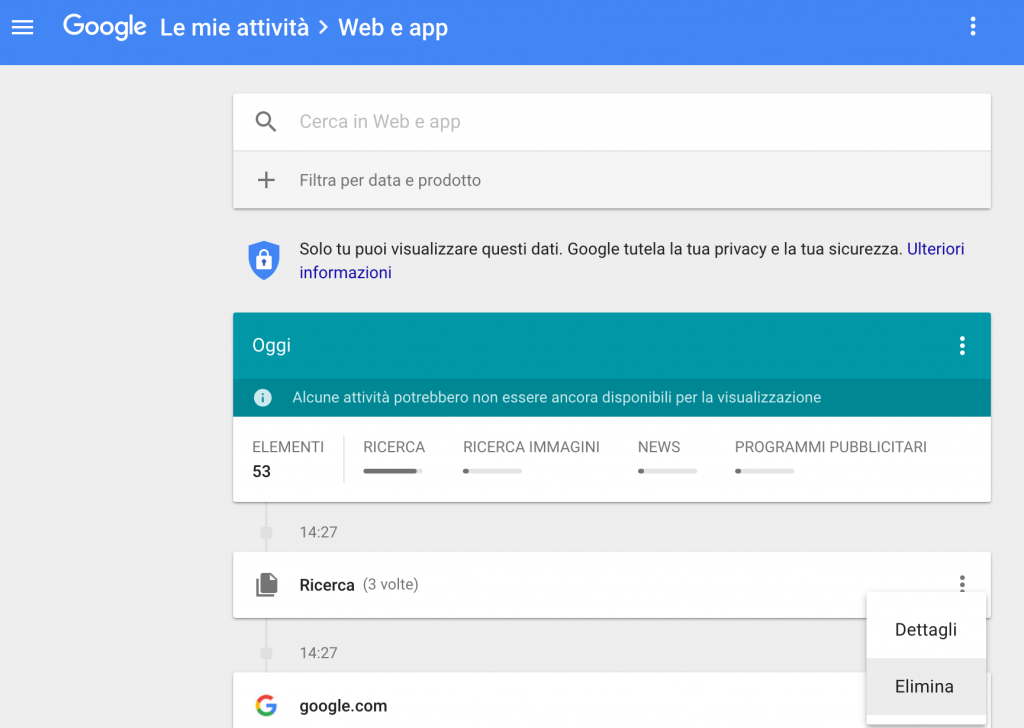Click the Oggi section heading
The image size is (1024, 728).
click(272, 345)
